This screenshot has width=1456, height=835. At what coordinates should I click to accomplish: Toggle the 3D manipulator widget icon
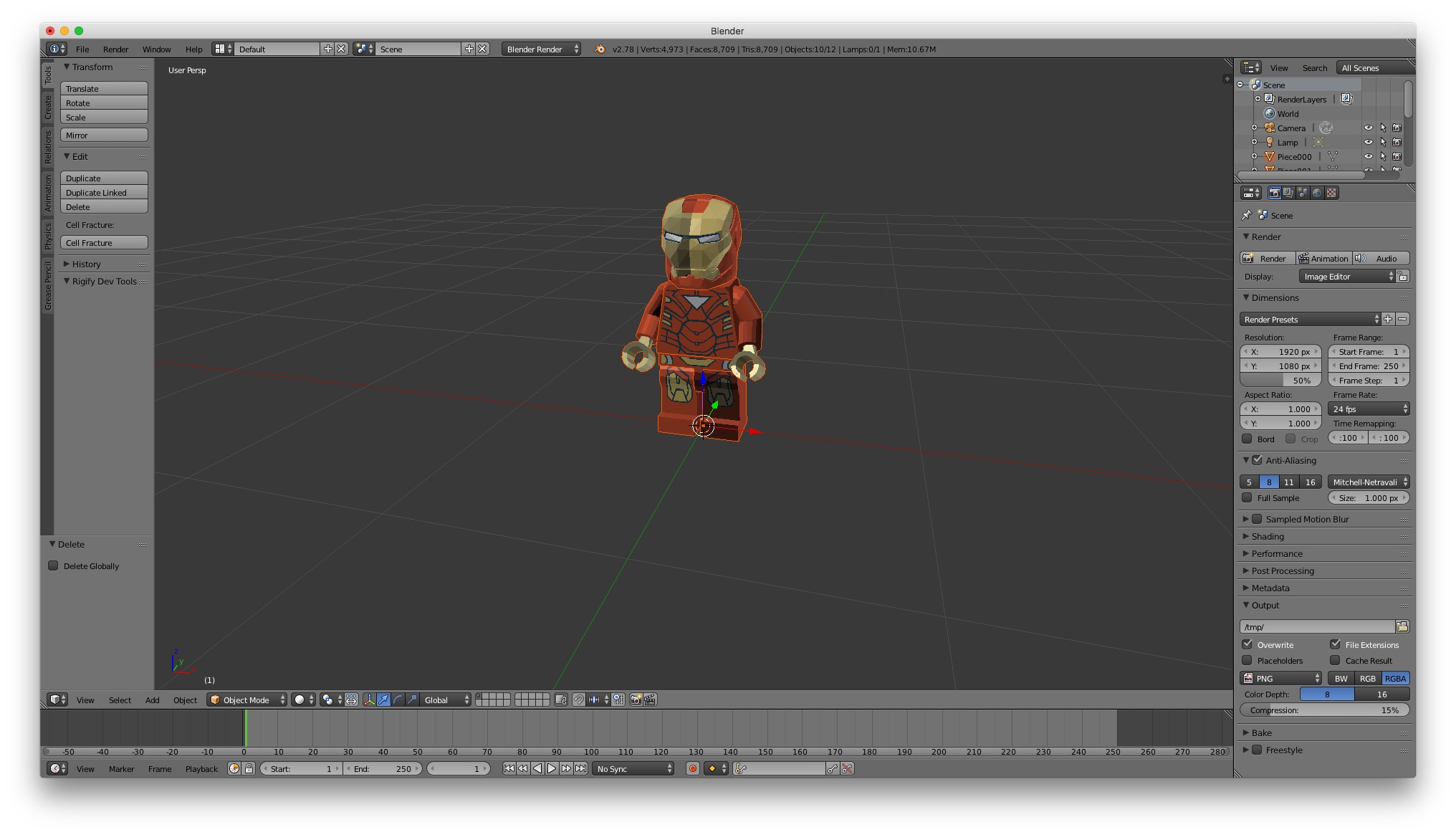click(x=370, y=700)
